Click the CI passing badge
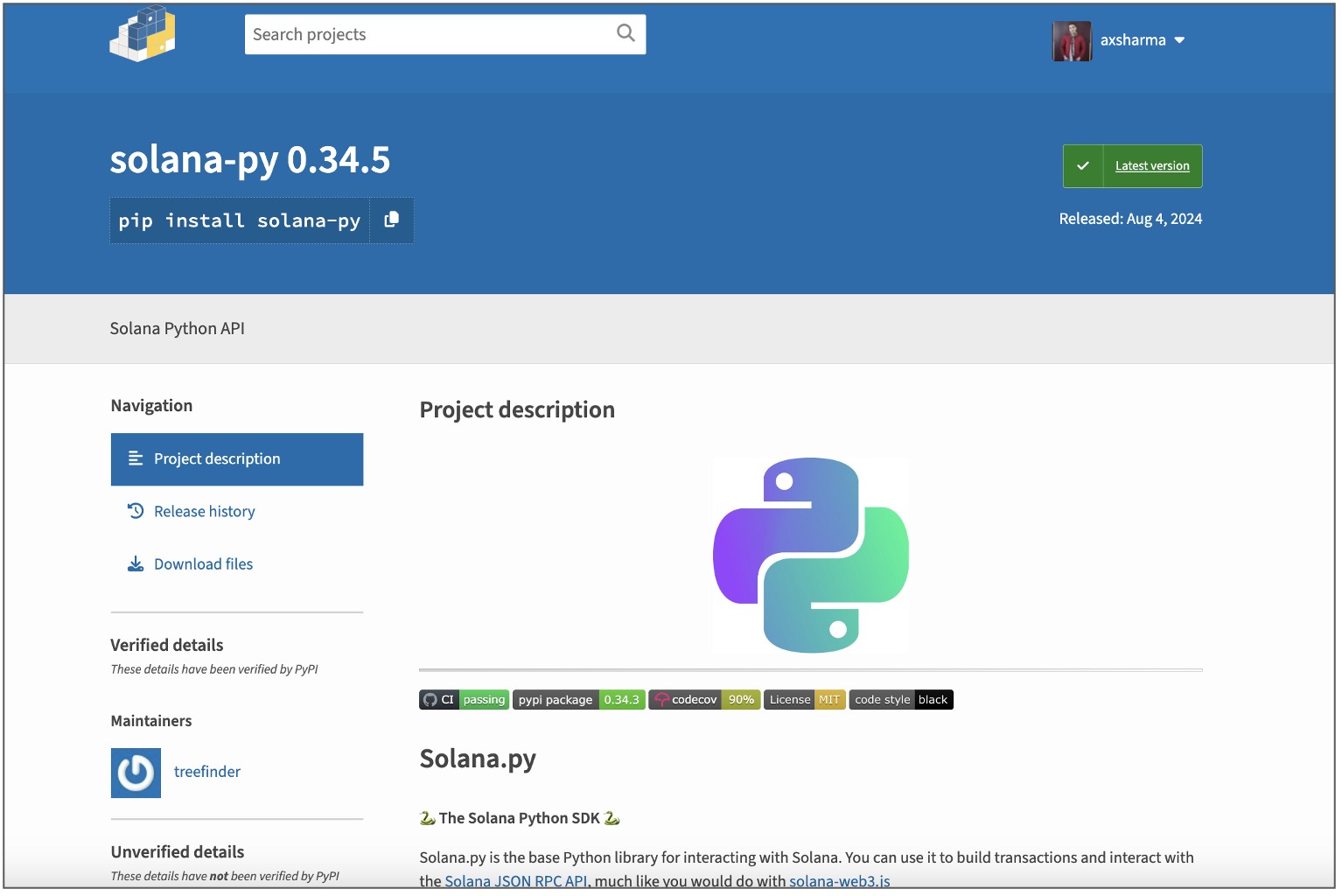Image resolution: width=1342 pixels, height=896 pixels. coord(464,700)
